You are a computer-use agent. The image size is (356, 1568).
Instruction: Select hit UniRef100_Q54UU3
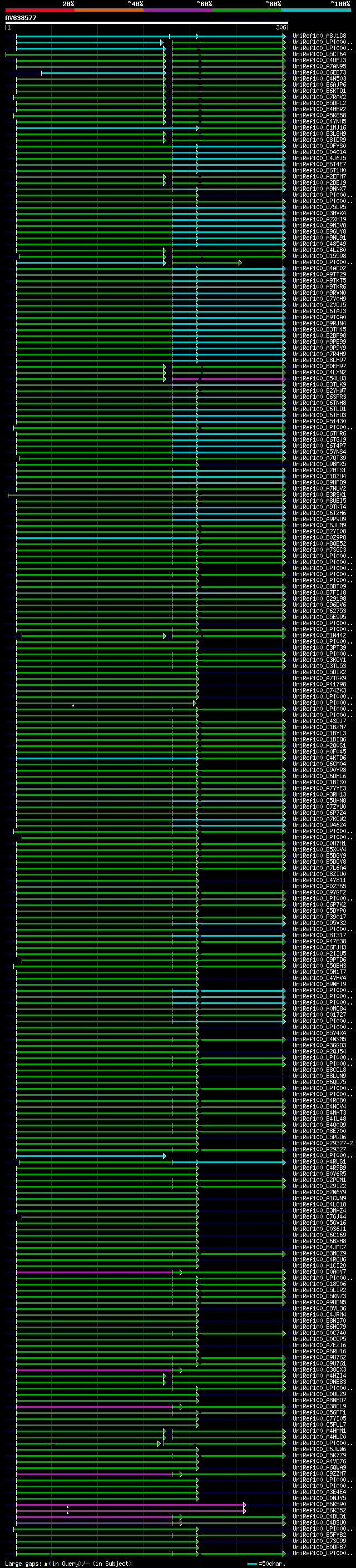(x=319, y=378)
